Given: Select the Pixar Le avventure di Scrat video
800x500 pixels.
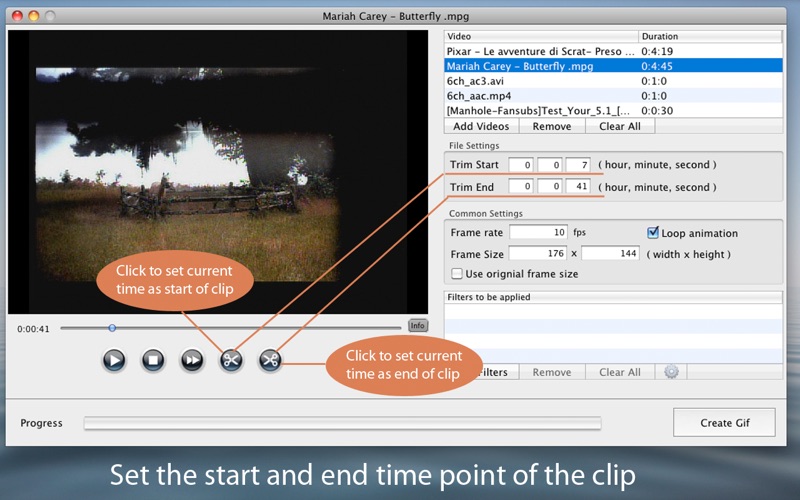Looking at the screenshot, I should coord(540,51).
